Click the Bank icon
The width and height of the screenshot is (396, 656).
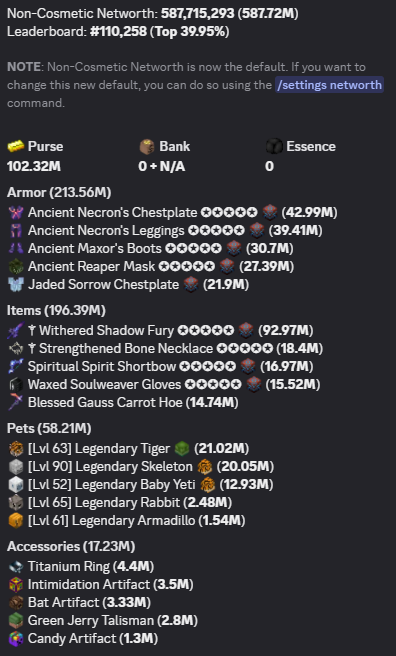(147, 146)
